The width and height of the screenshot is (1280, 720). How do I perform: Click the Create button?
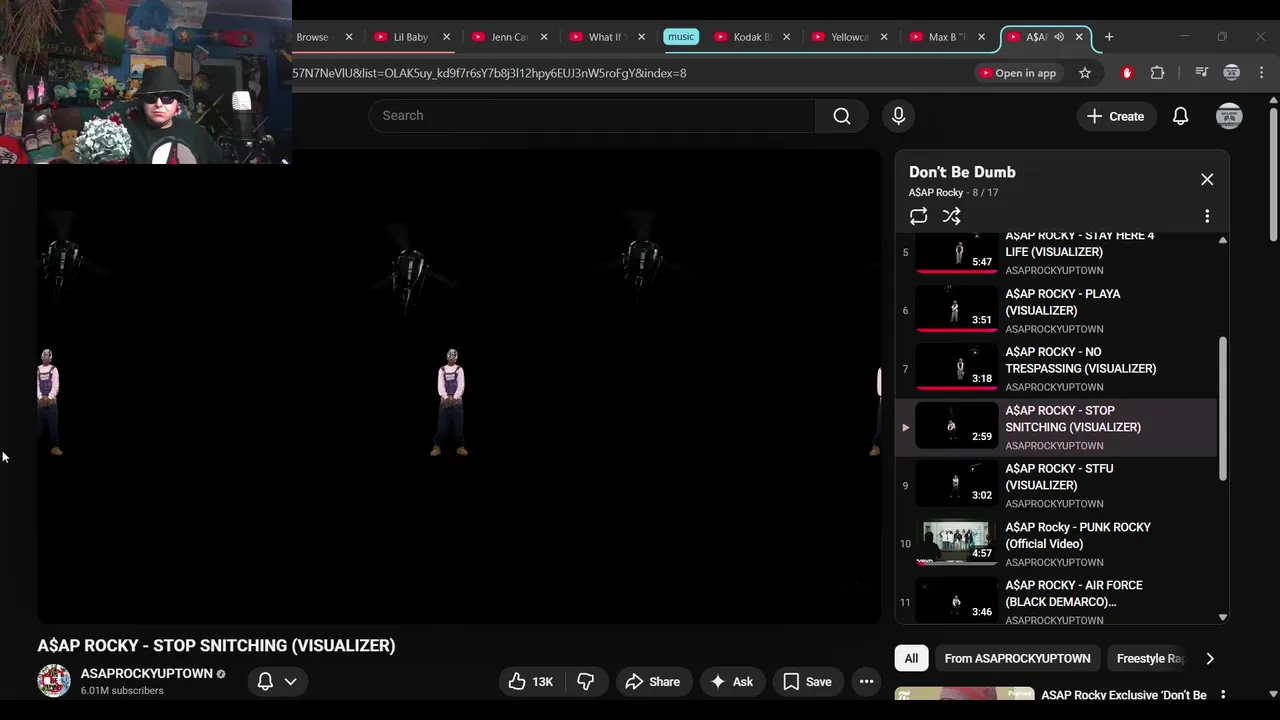[x=1115, y=116]
